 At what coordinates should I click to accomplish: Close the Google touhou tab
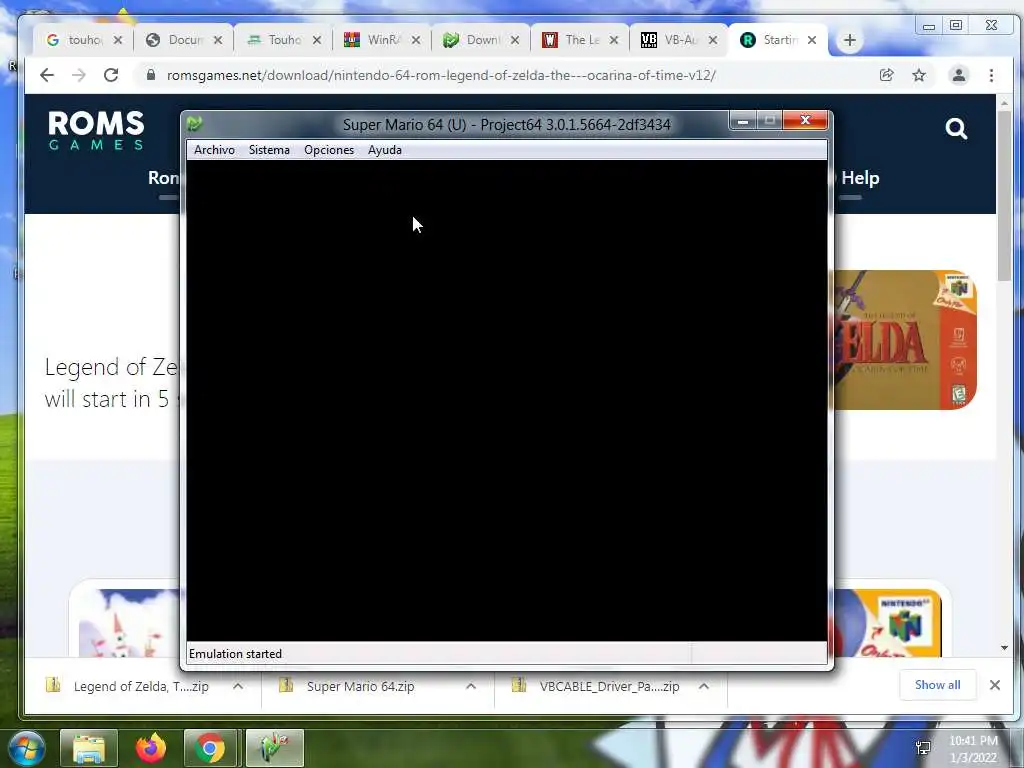point(118,40)
